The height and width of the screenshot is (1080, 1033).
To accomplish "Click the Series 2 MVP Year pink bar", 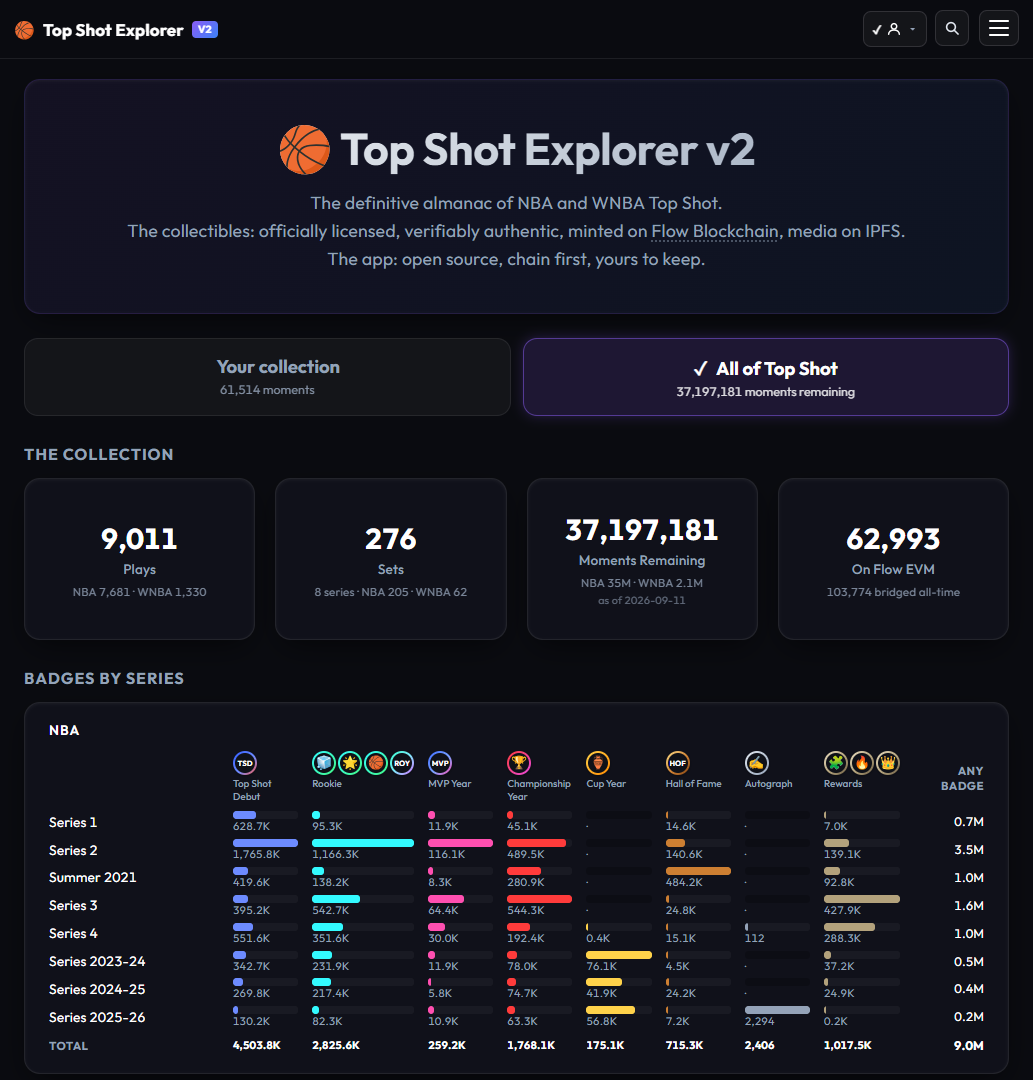I will click(x=461, y=843).
